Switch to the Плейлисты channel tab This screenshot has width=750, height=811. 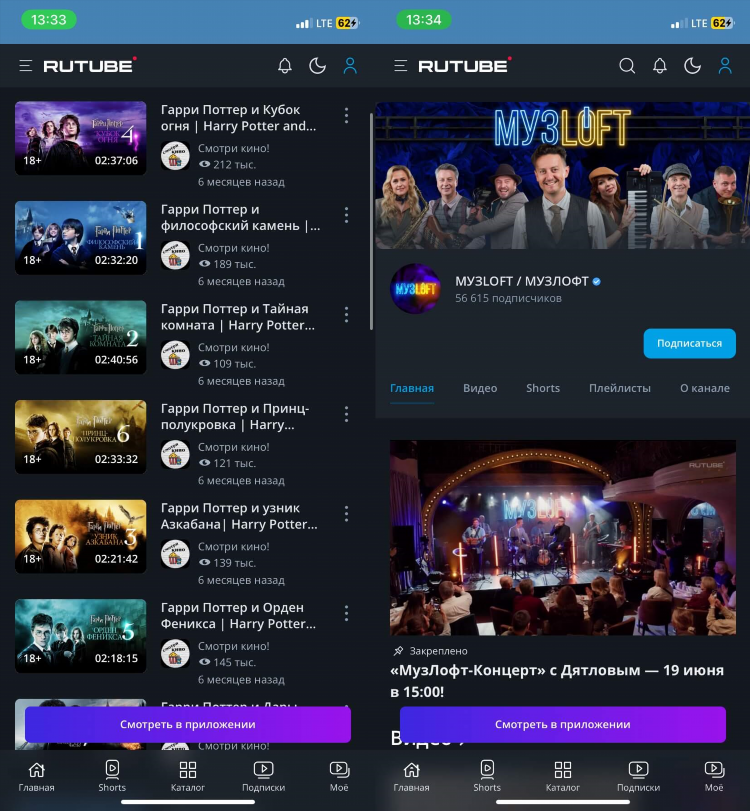[x=620, y=388]
